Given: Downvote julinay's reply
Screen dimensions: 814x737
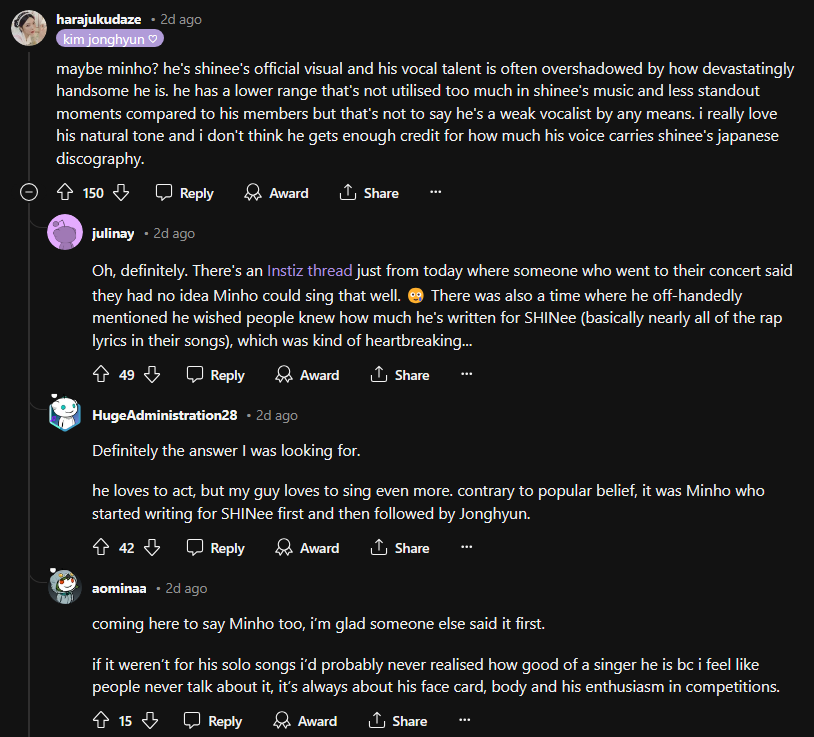Looking at the screenshot, I should (x=152, y=375).
